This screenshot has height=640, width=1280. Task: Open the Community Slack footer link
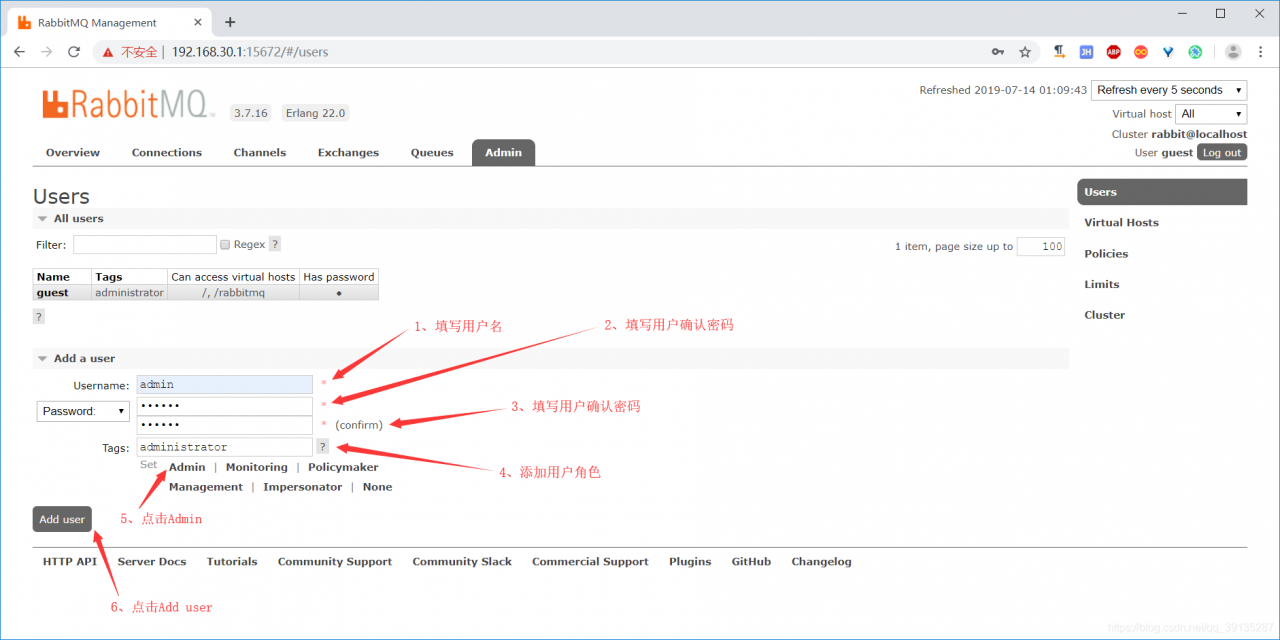tap(462, 562)
